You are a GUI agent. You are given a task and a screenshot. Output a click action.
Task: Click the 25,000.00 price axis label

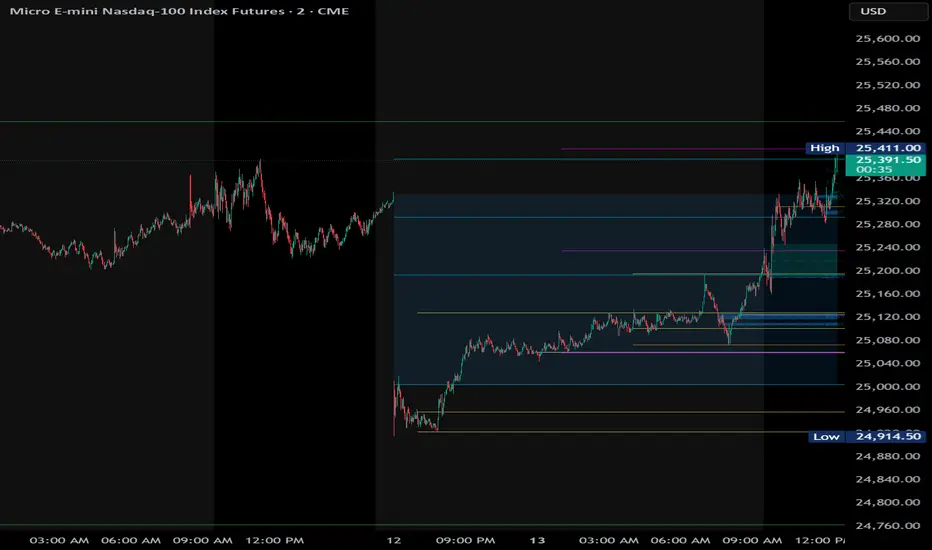pyautogui.click(x=887, y=386)
